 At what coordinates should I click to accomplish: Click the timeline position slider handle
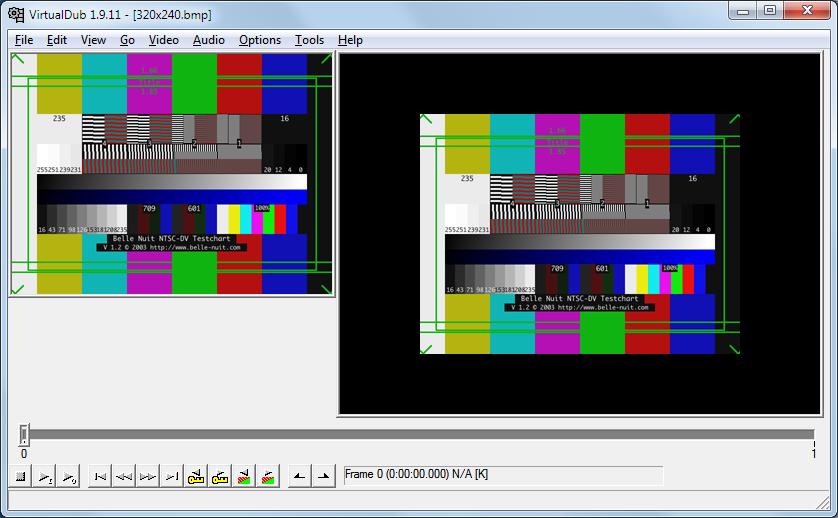[24, 435]
